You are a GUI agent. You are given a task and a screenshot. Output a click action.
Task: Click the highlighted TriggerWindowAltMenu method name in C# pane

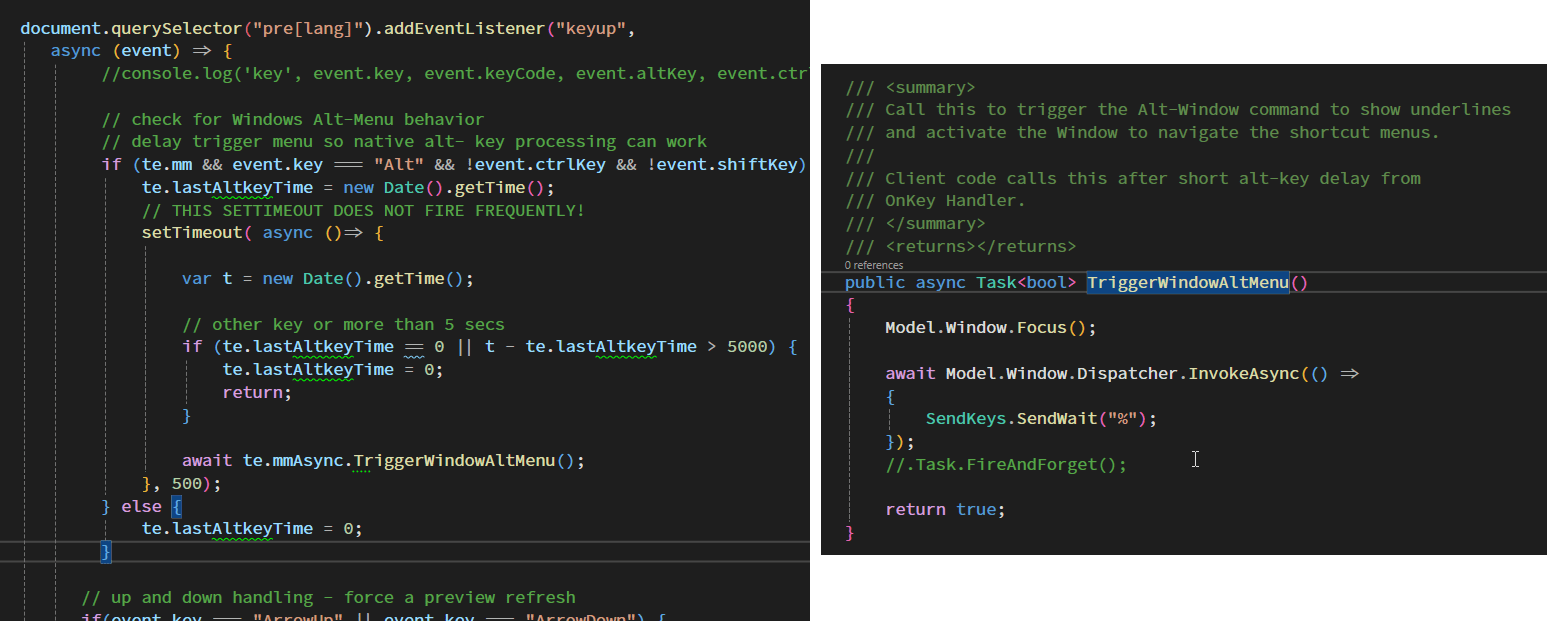click(1188, 282)
